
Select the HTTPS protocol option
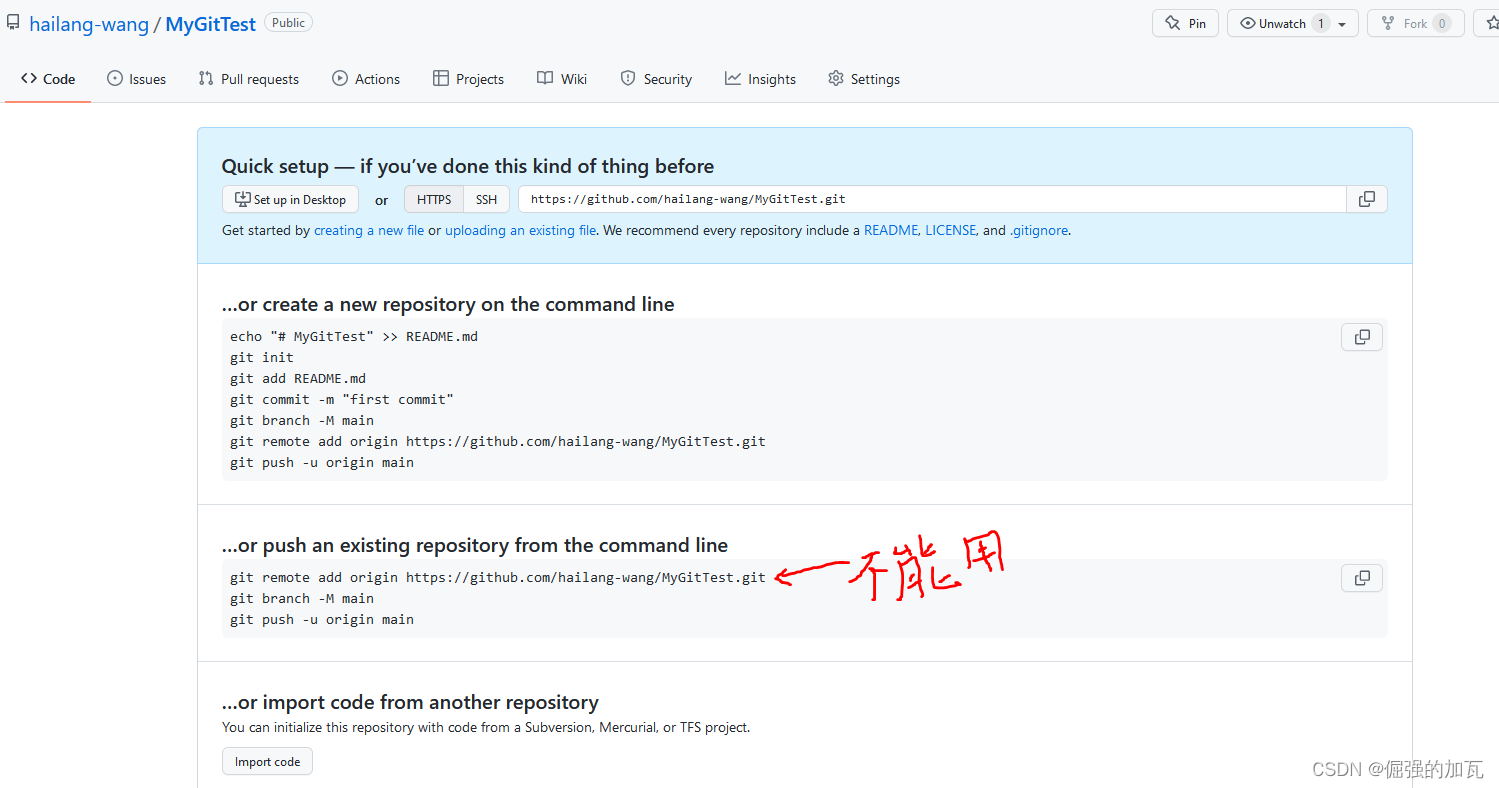(x=434, y=199)
